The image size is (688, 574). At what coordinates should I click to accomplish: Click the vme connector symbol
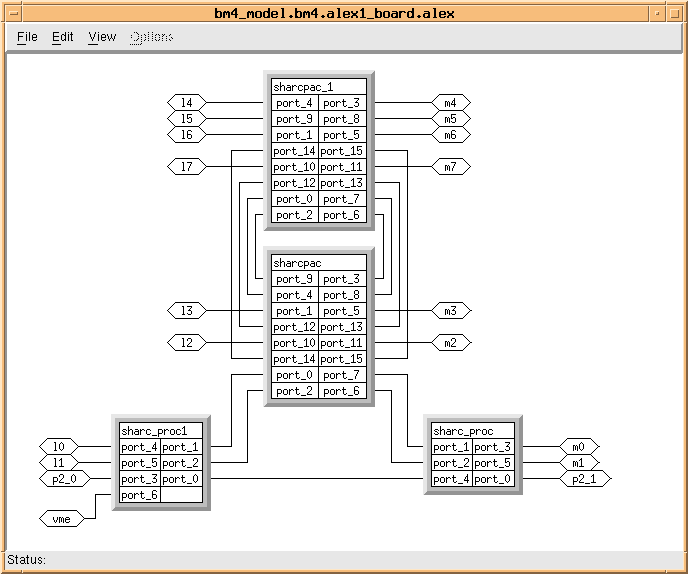pos(58,518)
